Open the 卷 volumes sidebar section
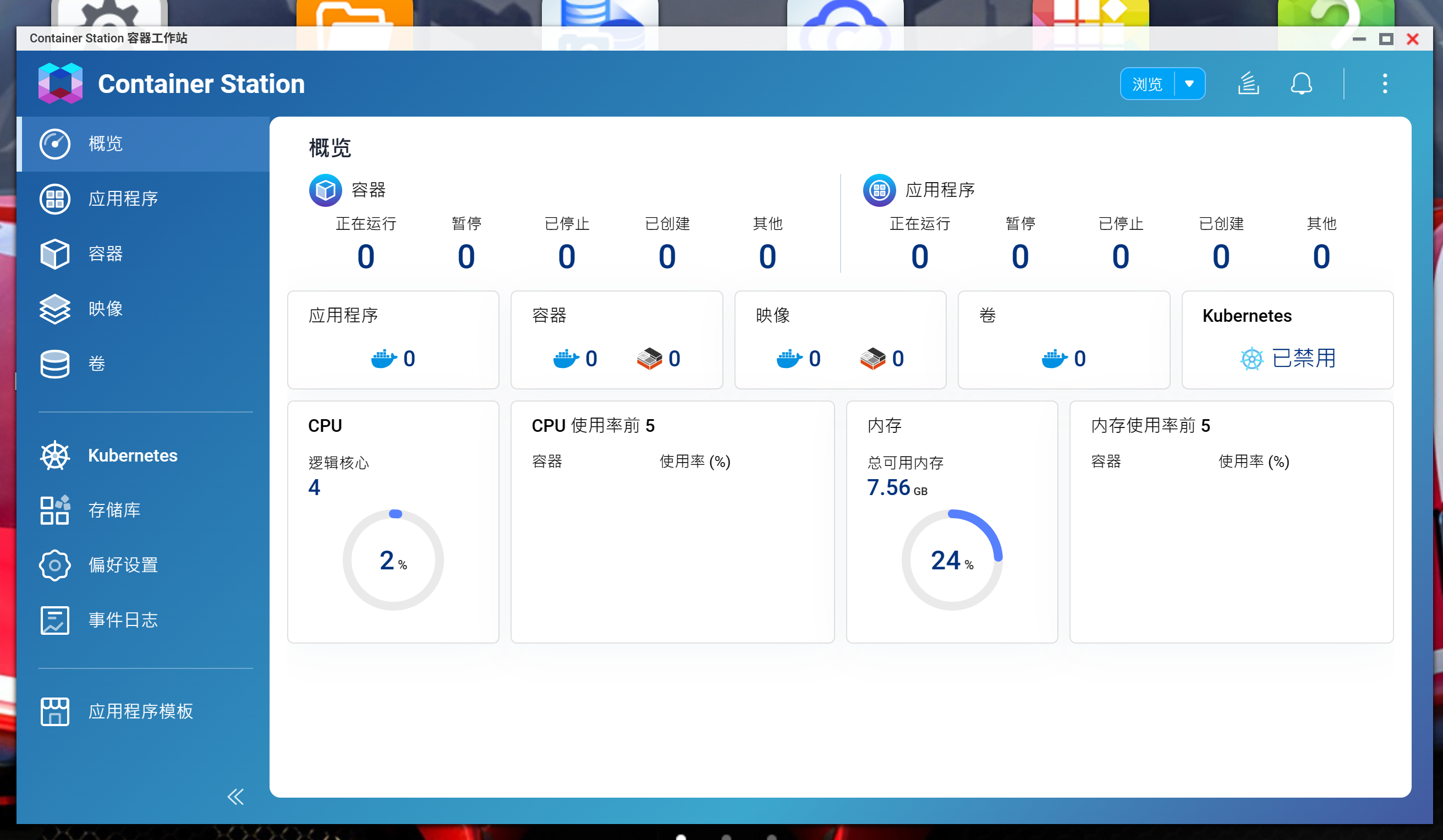The width and height of the screenshot is (1443, 840). coord(143,364)
